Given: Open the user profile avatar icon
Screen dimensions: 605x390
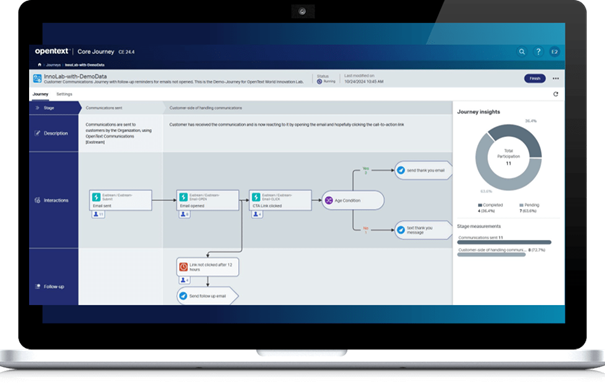Looking at the screenshot, I should tap(554, 52).
